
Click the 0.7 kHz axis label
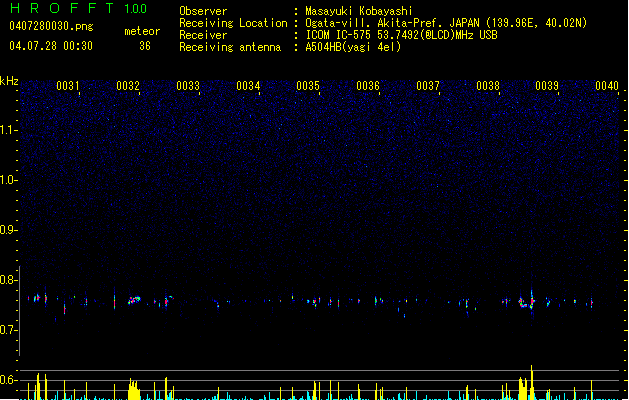tap(9, 330)
